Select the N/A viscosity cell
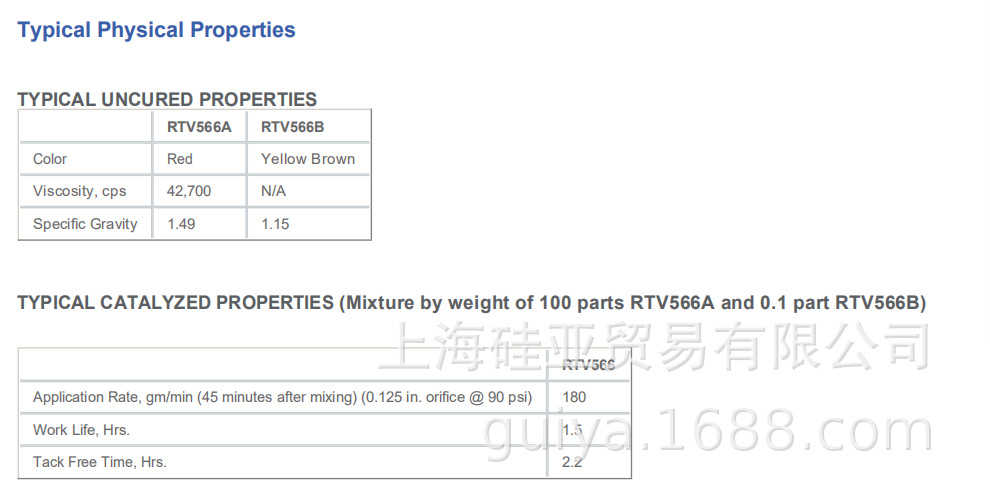The height and width of the screenshot is (504, 990). pyautogui.click(x=274, y=191)
